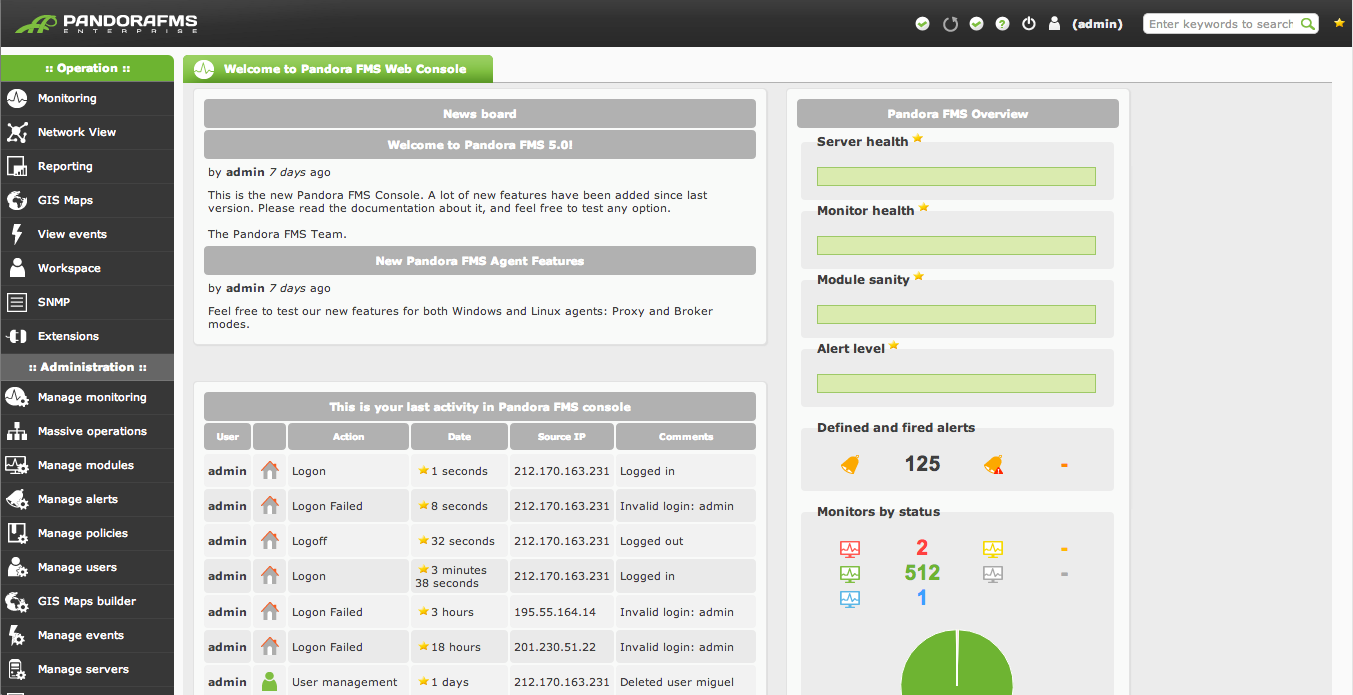Click the user profile icon in header

[x=1054, y=23]
